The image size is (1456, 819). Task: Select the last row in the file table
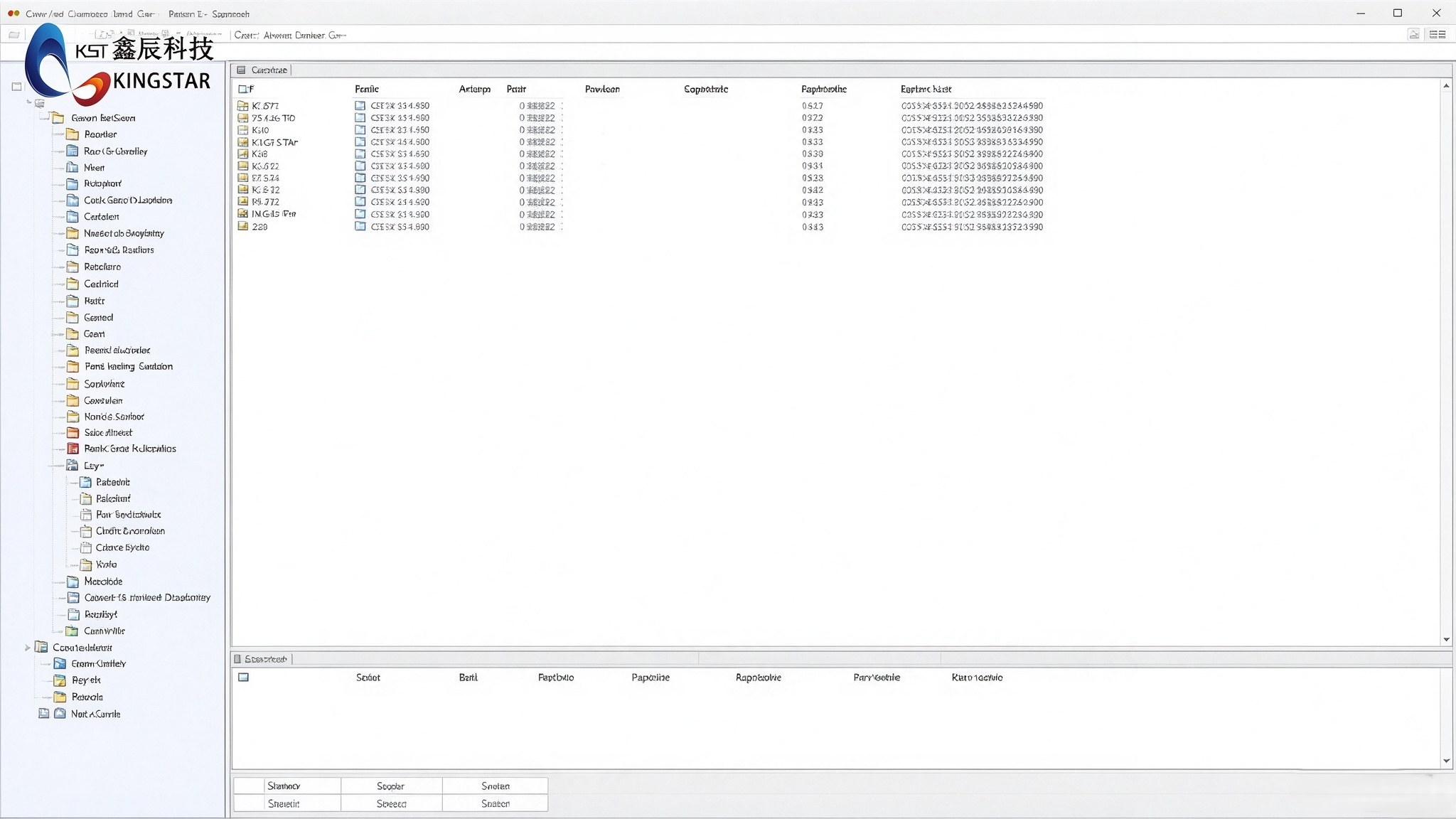(640, 227)
